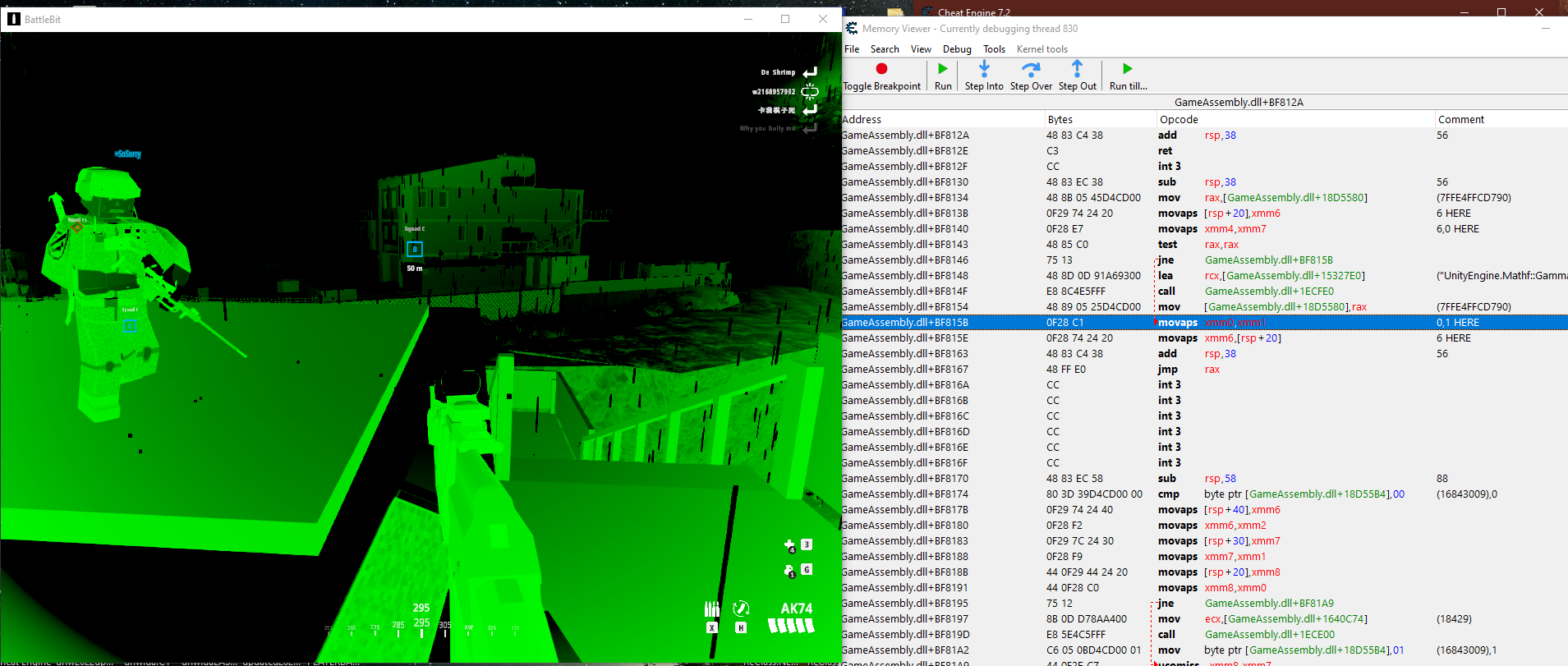Image resolution: width=1568 pixels, height=666 pixels.
Task: Click the UnityEngine.Mathf::Gamma comment
Action: [x=1501, y=276]
